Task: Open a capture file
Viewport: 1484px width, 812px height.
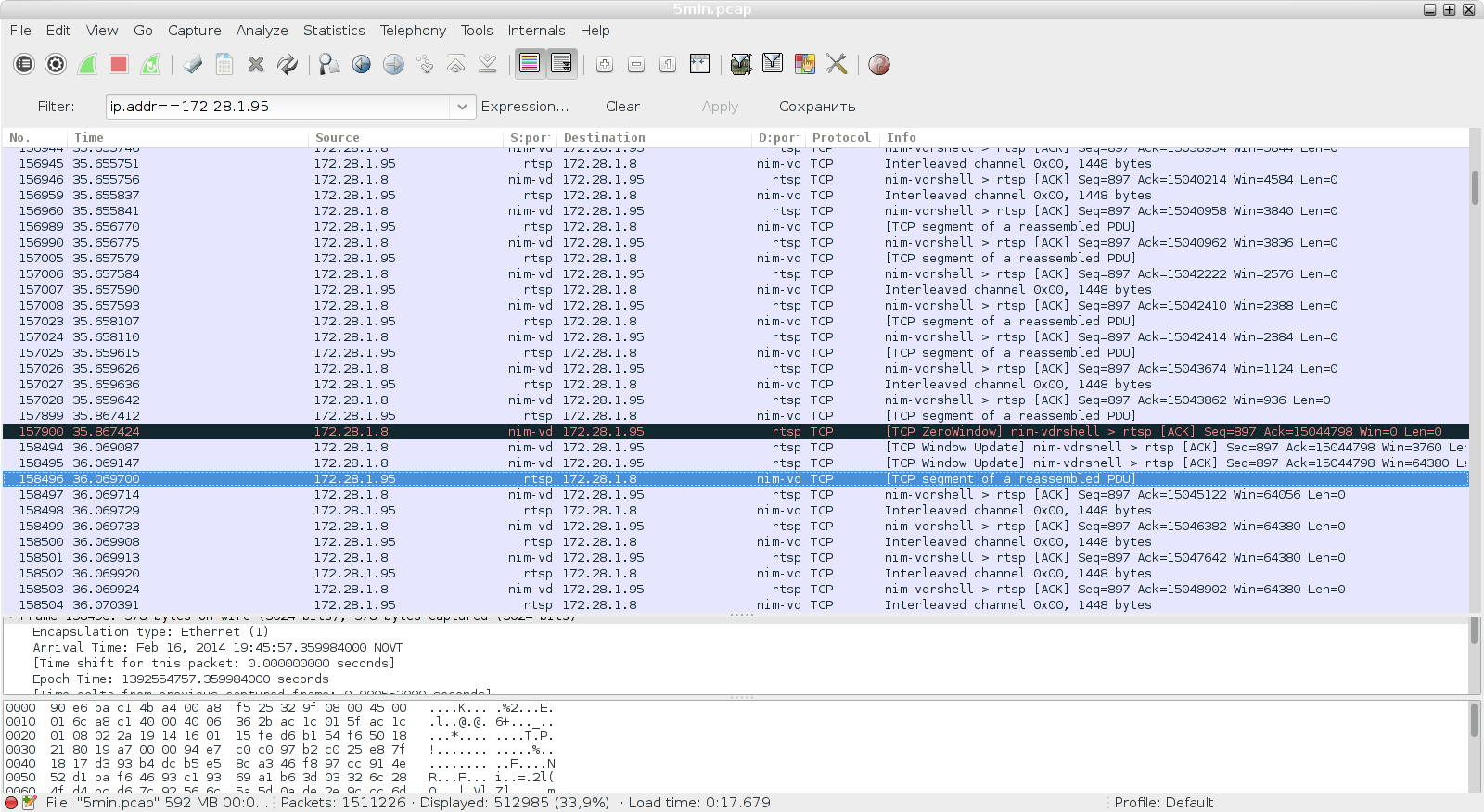Action: 193,64
